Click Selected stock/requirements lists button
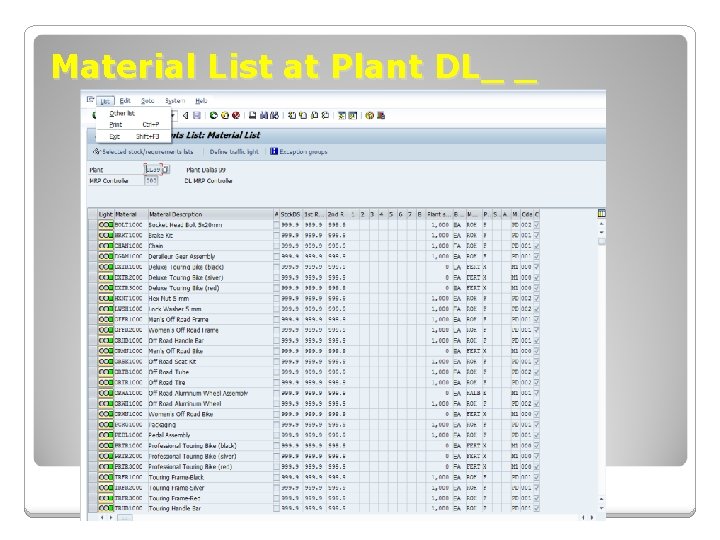The width and height of the screenshot is (720, 540). [x=143, y=152]
